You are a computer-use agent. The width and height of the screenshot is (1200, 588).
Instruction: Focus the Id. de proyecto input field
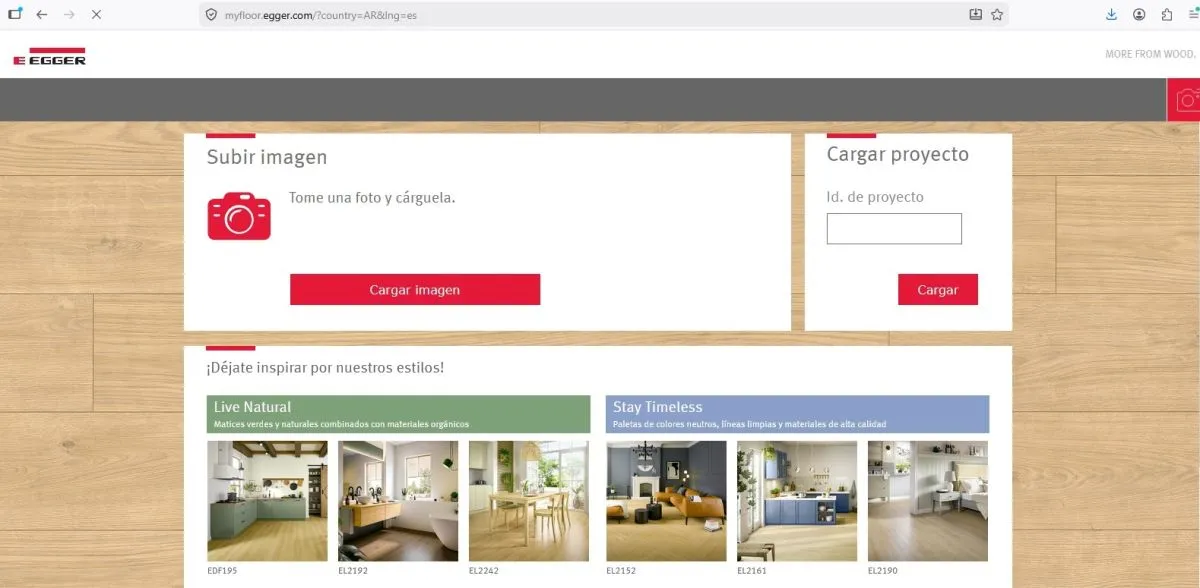click(x=894, y=228)
